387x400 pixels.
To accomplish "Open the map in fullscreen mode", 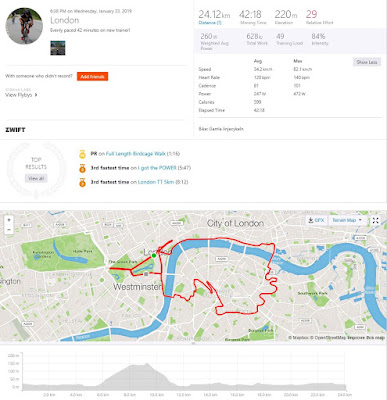I will click(375, 220).
